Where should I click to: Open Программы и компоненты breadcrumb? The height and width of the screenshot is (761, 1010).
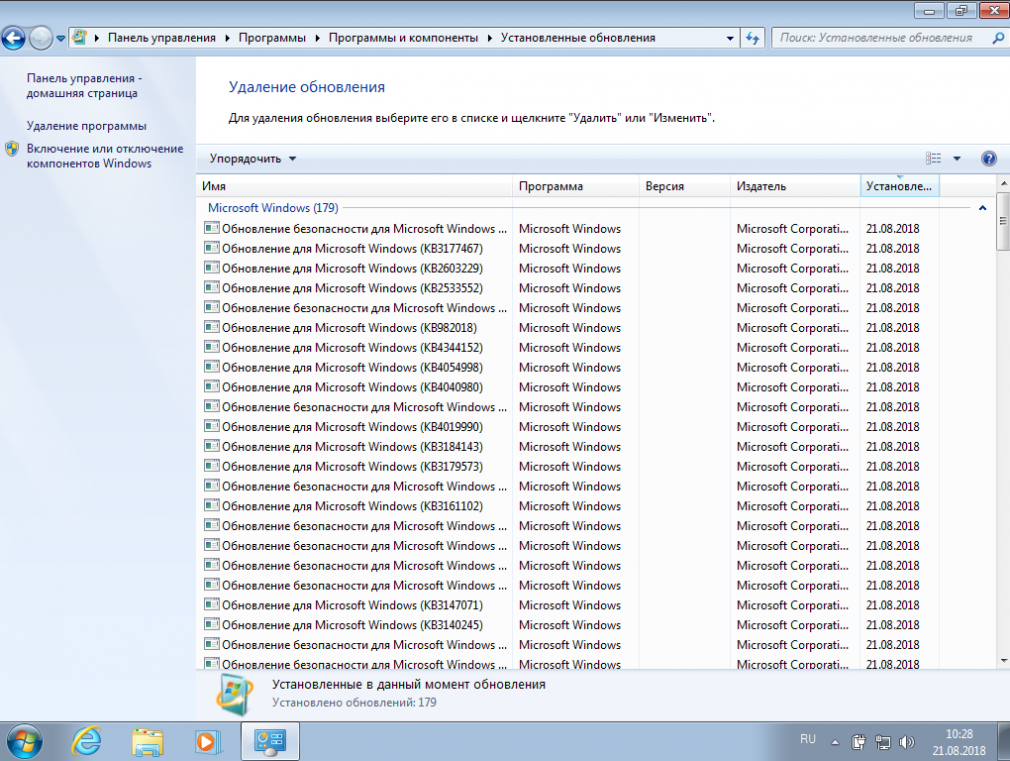pos(403,38)
